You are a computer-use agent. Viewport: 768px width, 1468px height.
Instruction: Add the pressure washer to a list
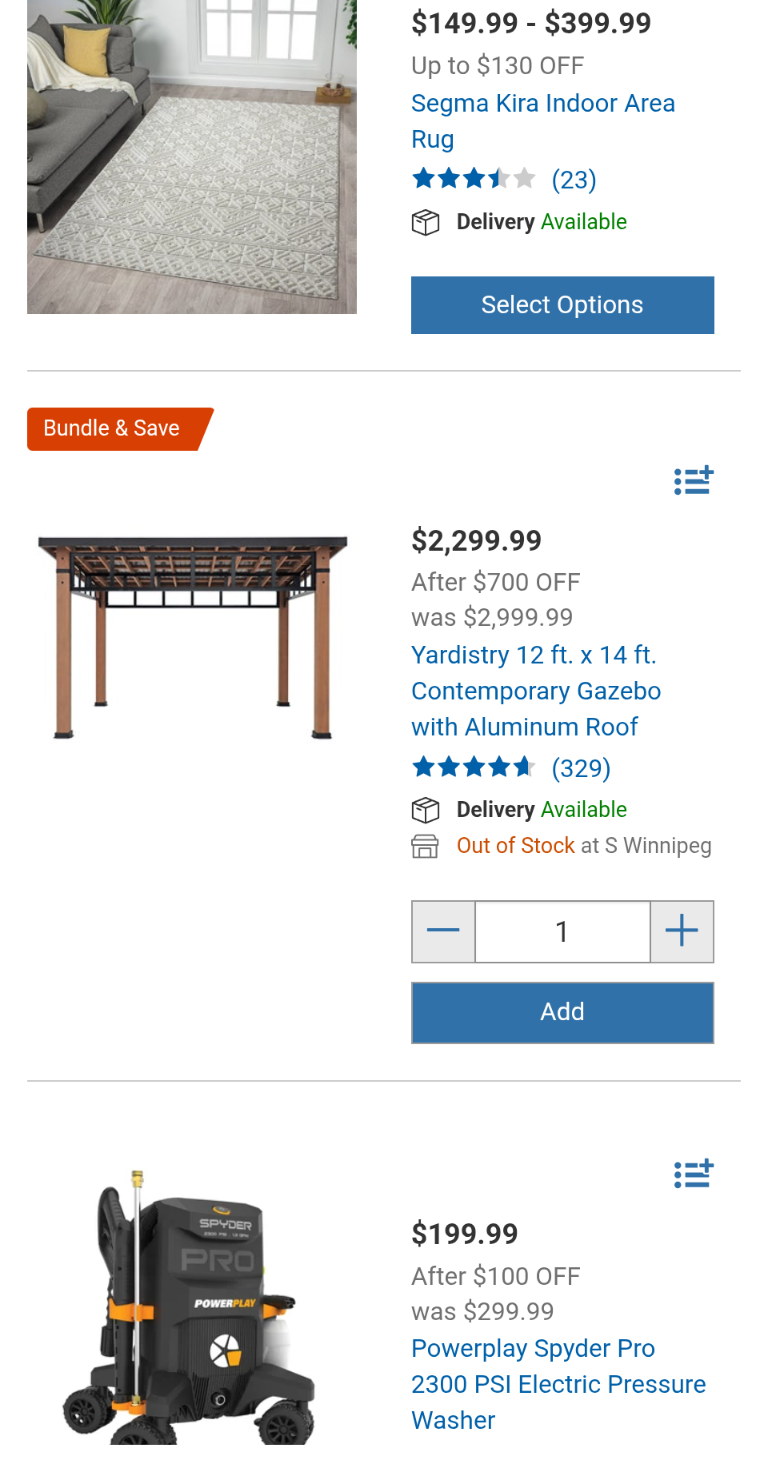[693, 1173]
